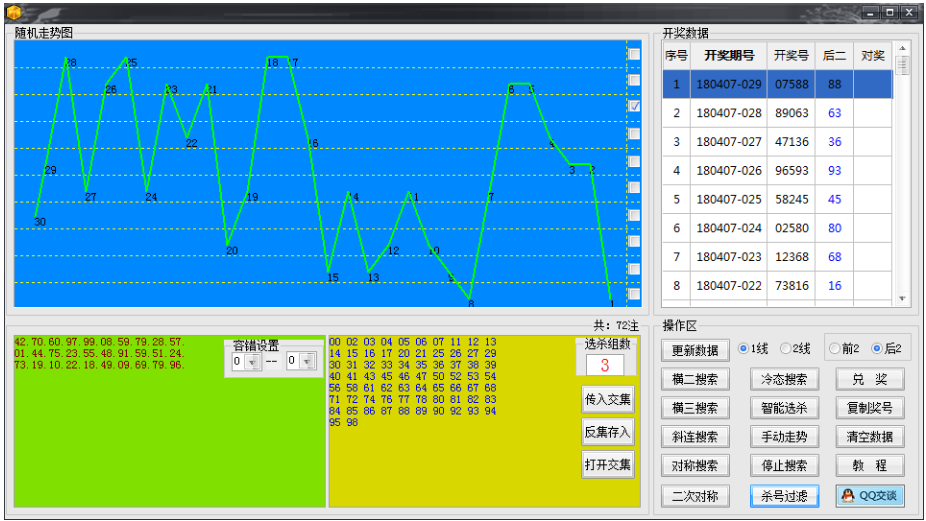Sort by the 序号 column header

[x=676, y=56]
